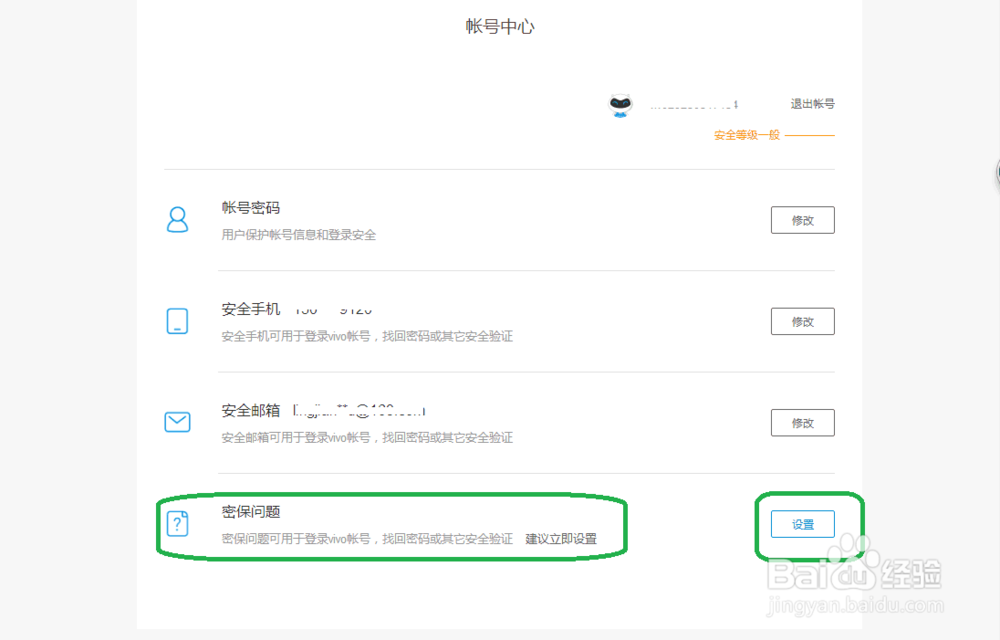Image resolution: width=1000 pixels, height=640 pixels.
Task: Click 修改 next to the secure phone number
Action: pos(803,321)
